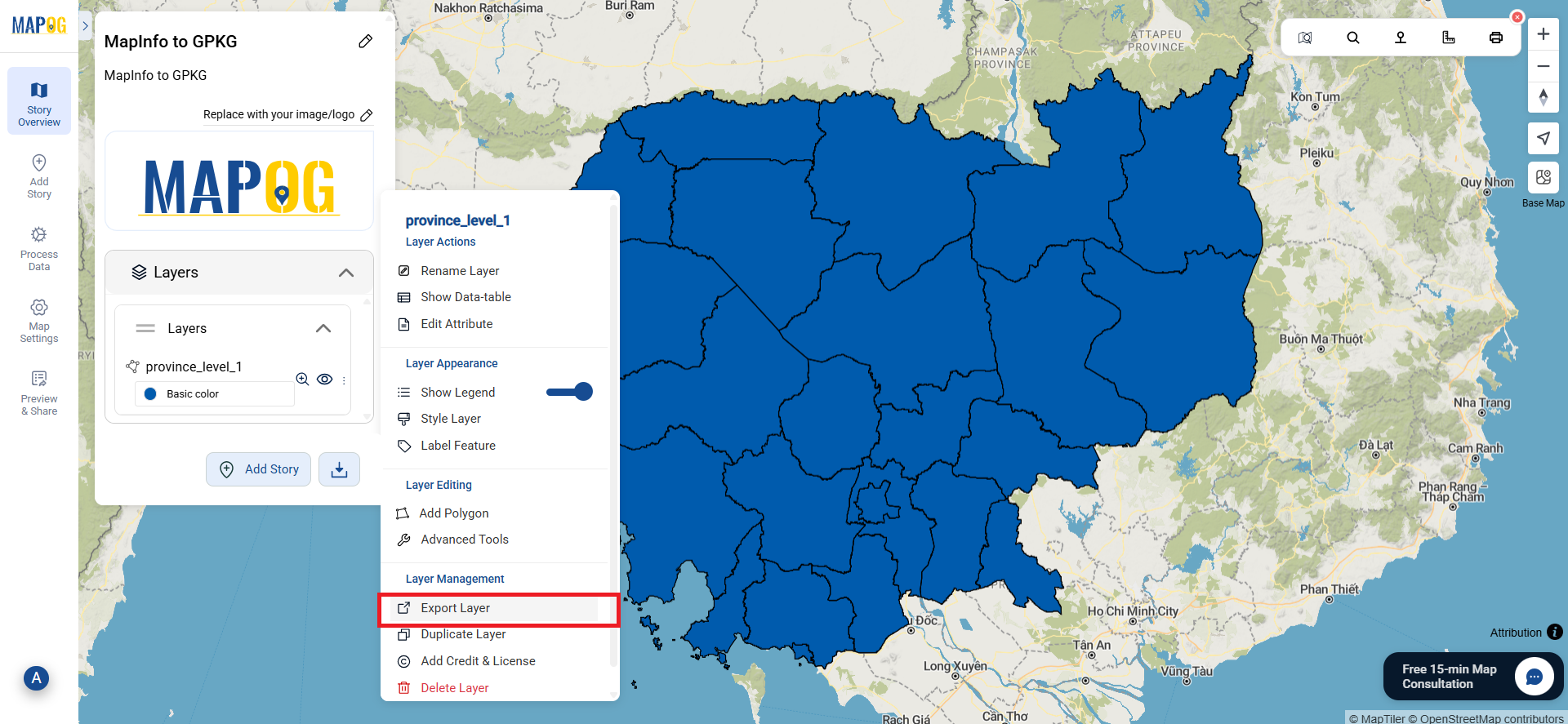Choose Style Layer in Layer Appearance
The image size is (1568, 724).
[450, 419]
